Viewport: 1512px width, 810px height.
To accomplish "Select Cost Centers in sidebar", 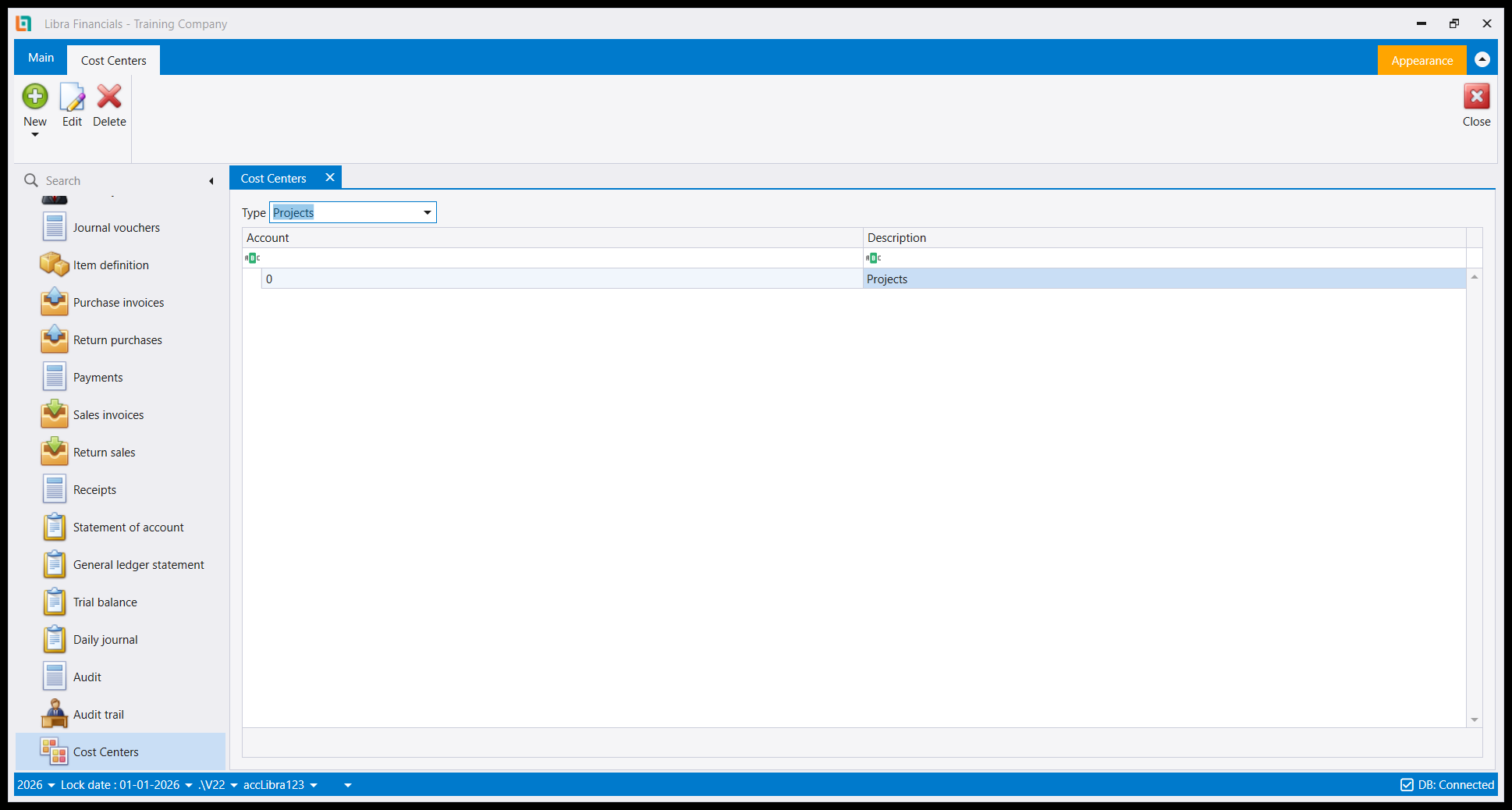I will [x=120, y=751].
